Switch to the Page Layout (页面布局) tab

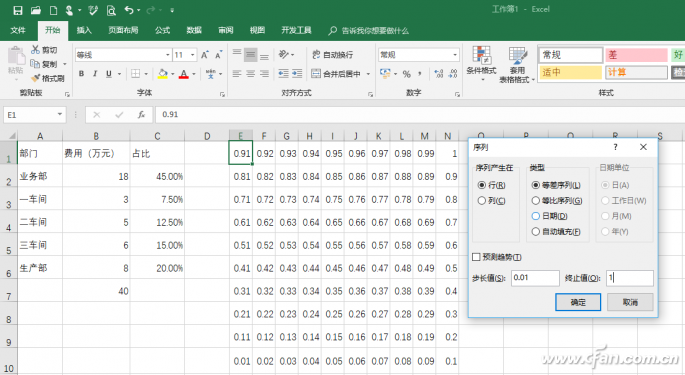point(123,30)
